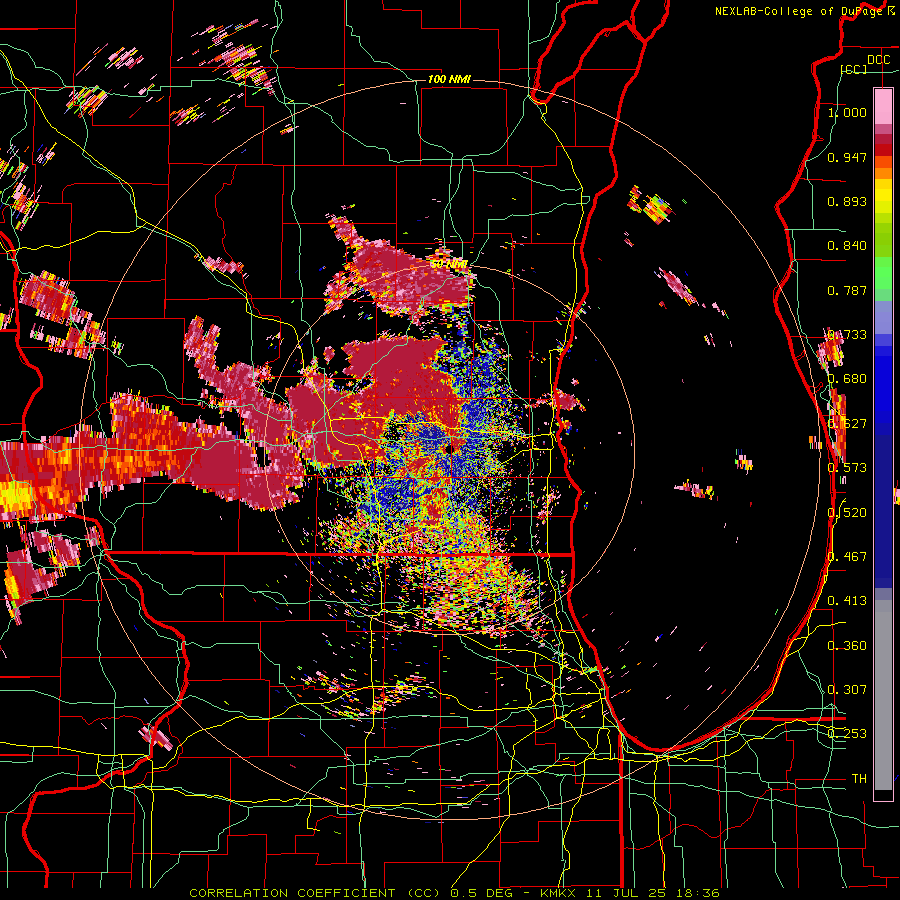Viewport: 900px width, 900px height.
Task: Click the 0.360 legend value
Action: 847,646
